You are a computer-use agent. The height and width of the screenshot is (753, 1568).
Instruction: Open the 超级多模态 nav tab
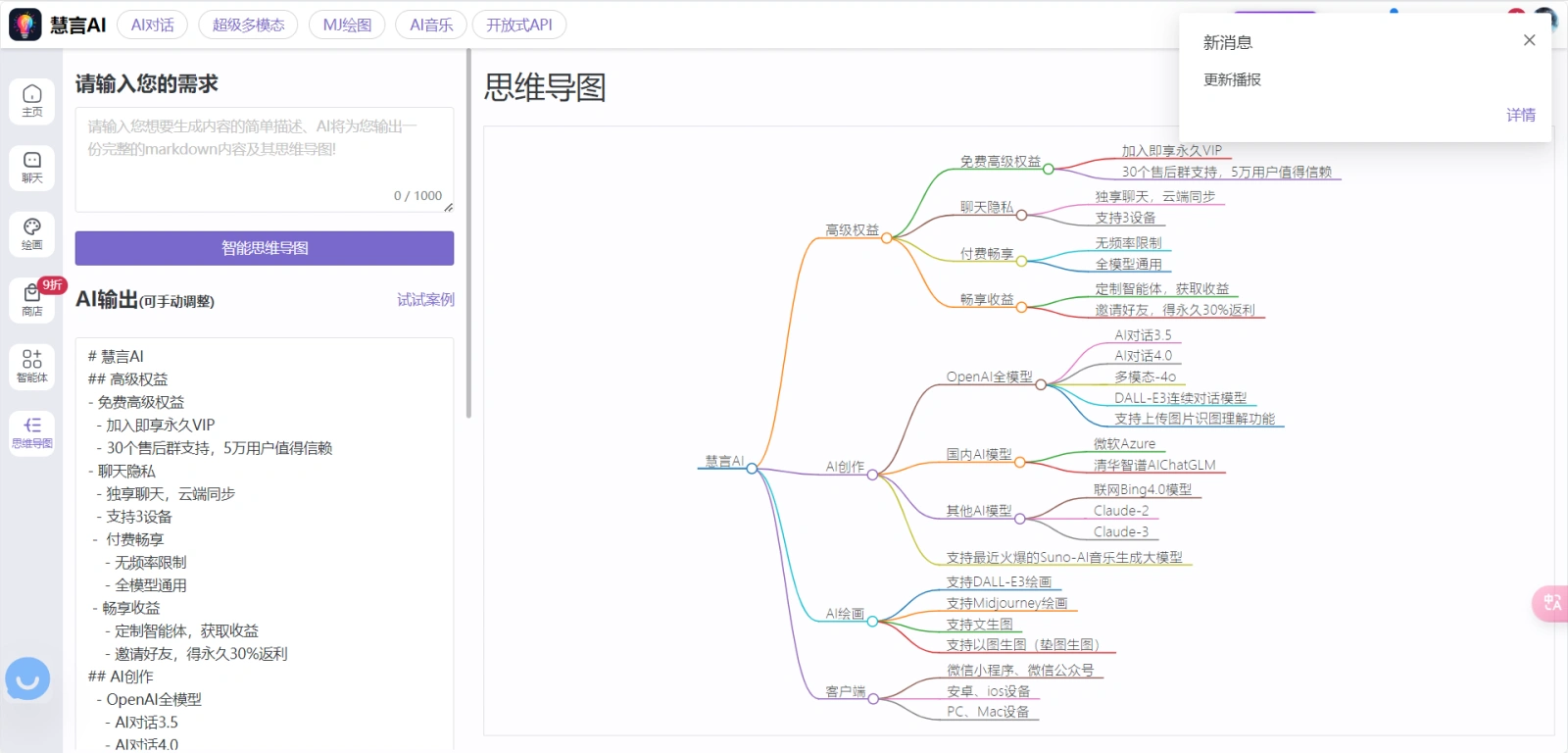tap(248, 25)
